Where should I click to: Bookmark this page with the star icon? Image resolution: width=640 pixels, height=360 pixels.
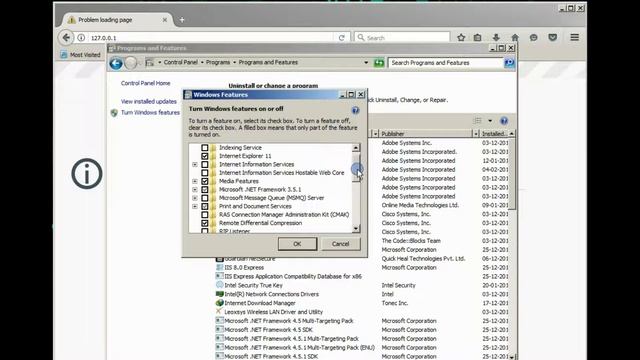(461, 38)
